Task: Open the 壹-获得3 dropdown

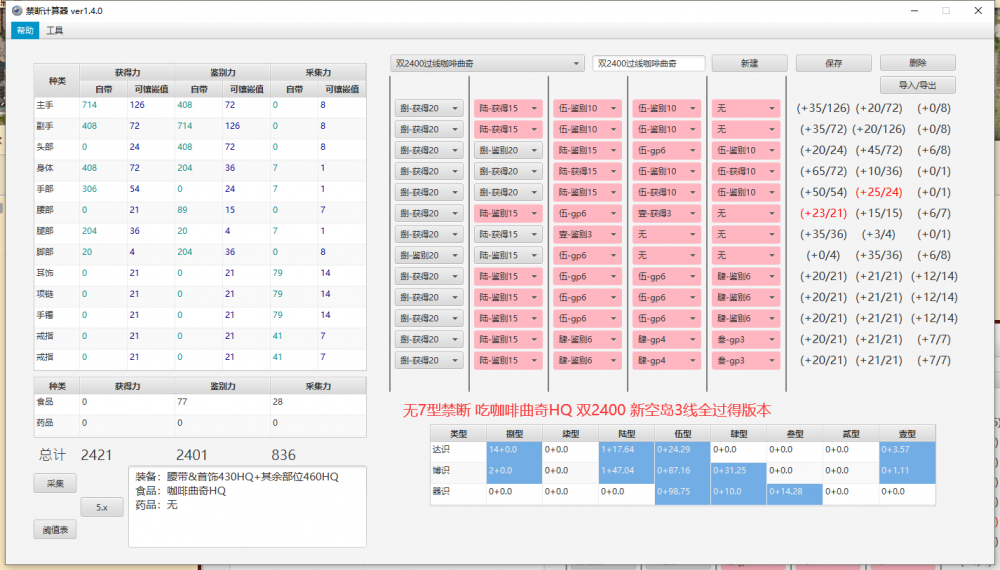Action: point(666,214)
